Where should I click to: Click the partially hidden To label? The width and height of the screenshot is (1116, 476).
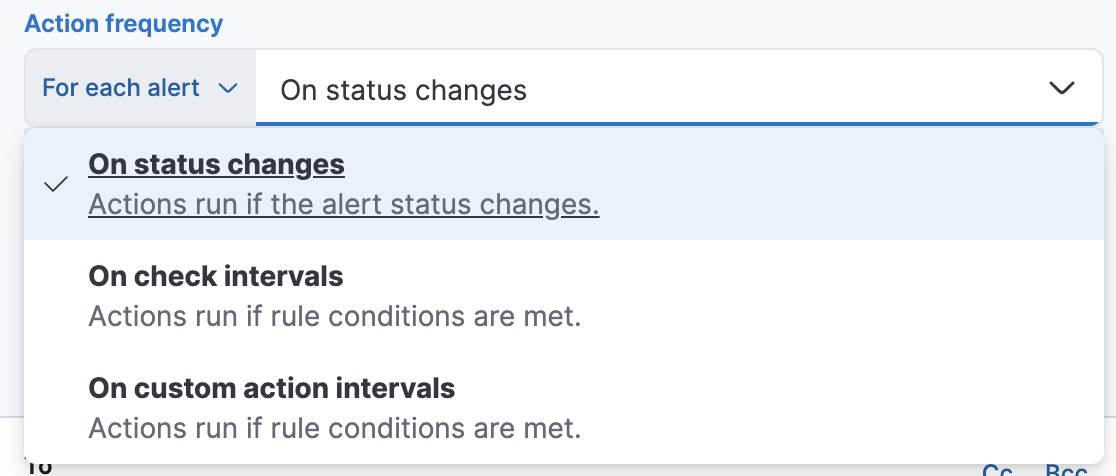39,468
